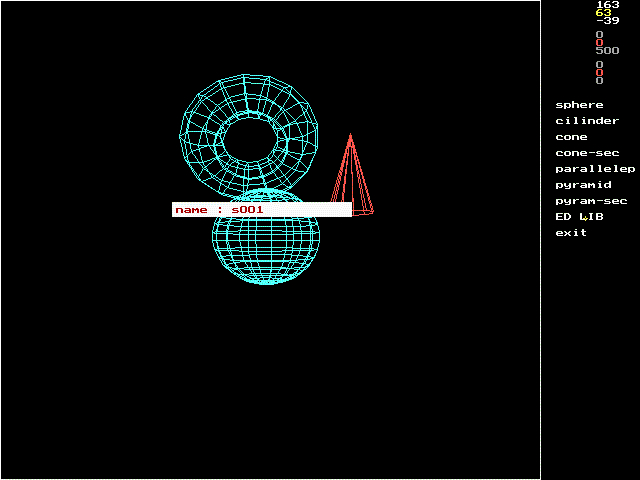Image resolution: width=640 pixels, height=480 pixels.
Task: Select the cone-sec option
Action: [x=587, y=153]
